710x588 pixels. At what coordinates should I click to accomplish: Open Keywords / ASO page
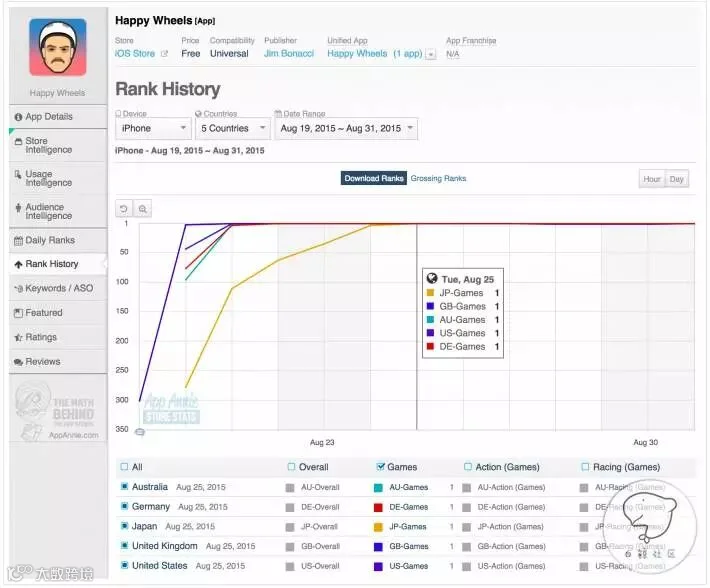[58, 288]
